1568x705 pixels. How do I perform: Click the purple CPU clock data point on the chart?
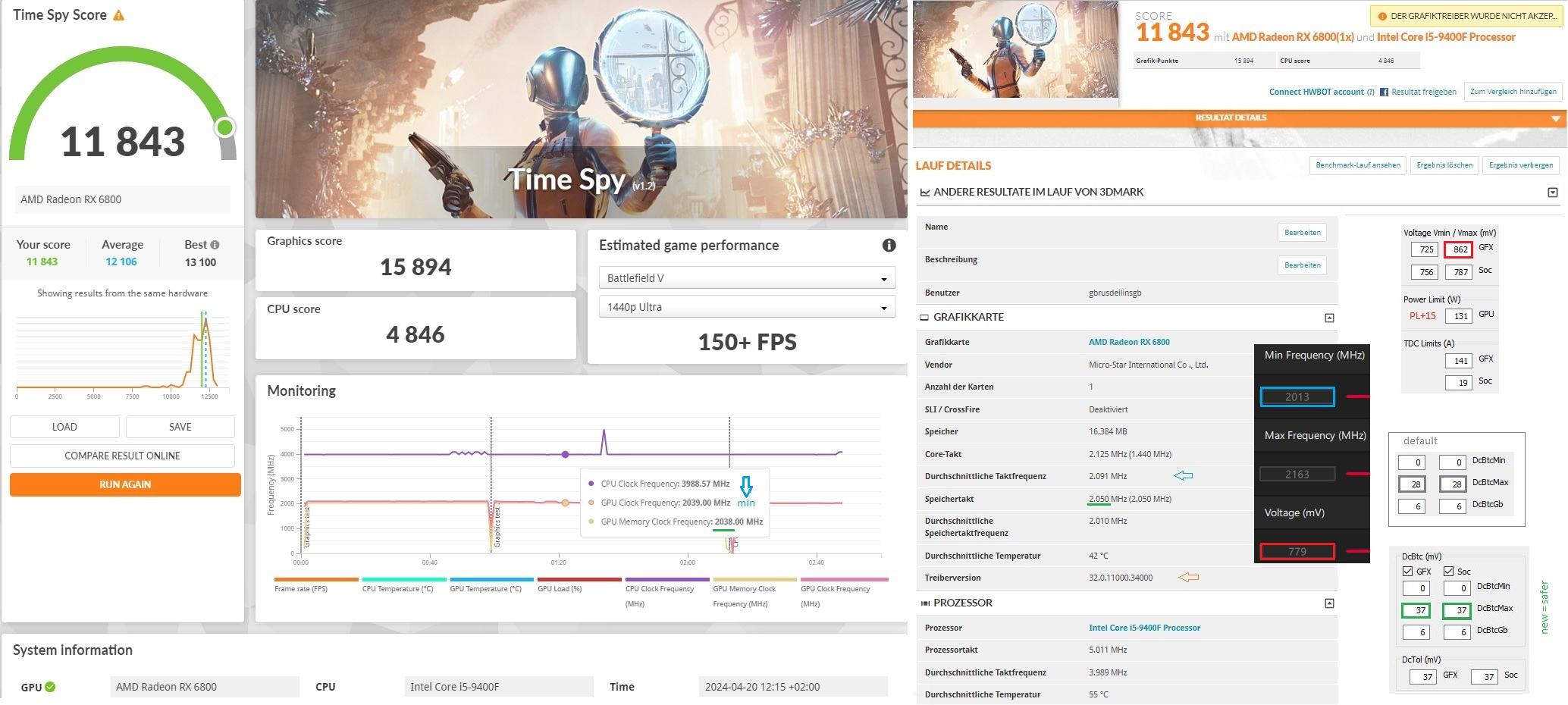pos(565,454)
